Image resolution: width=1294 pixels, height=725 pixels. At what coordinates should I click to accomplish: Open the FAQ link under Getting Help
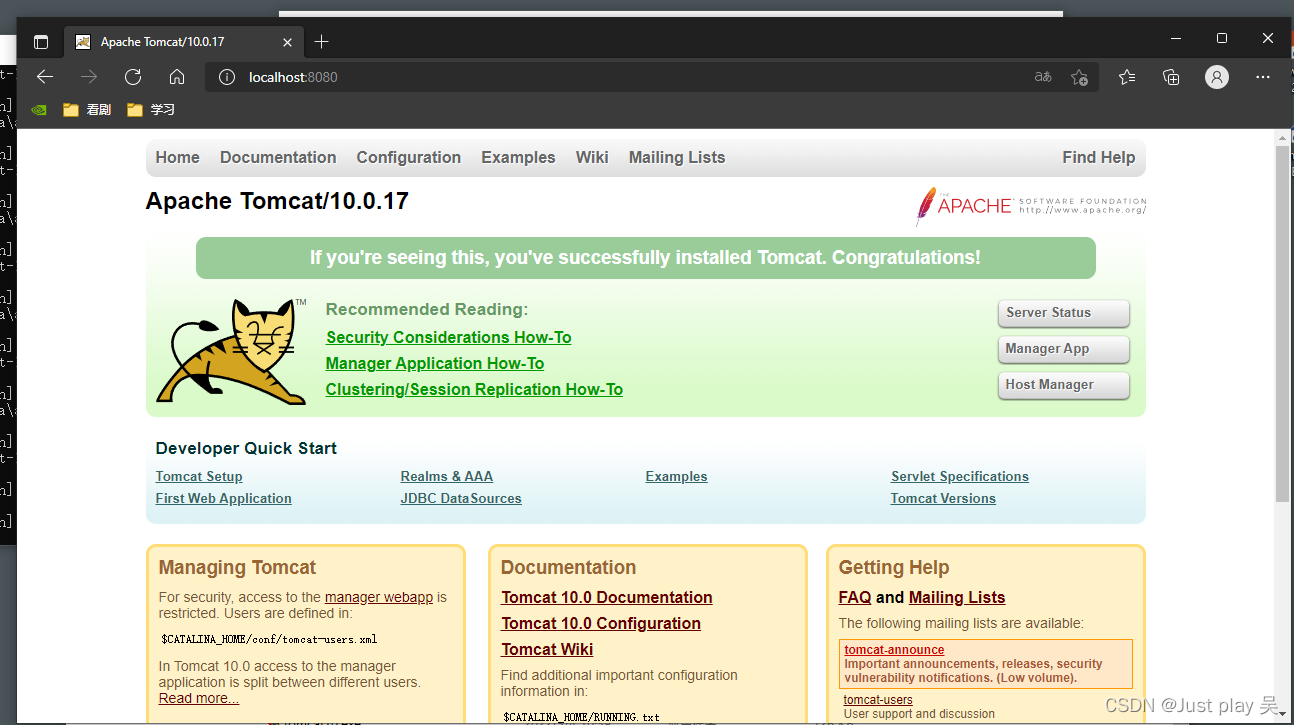pyautogui.click(x=855, y=598)
